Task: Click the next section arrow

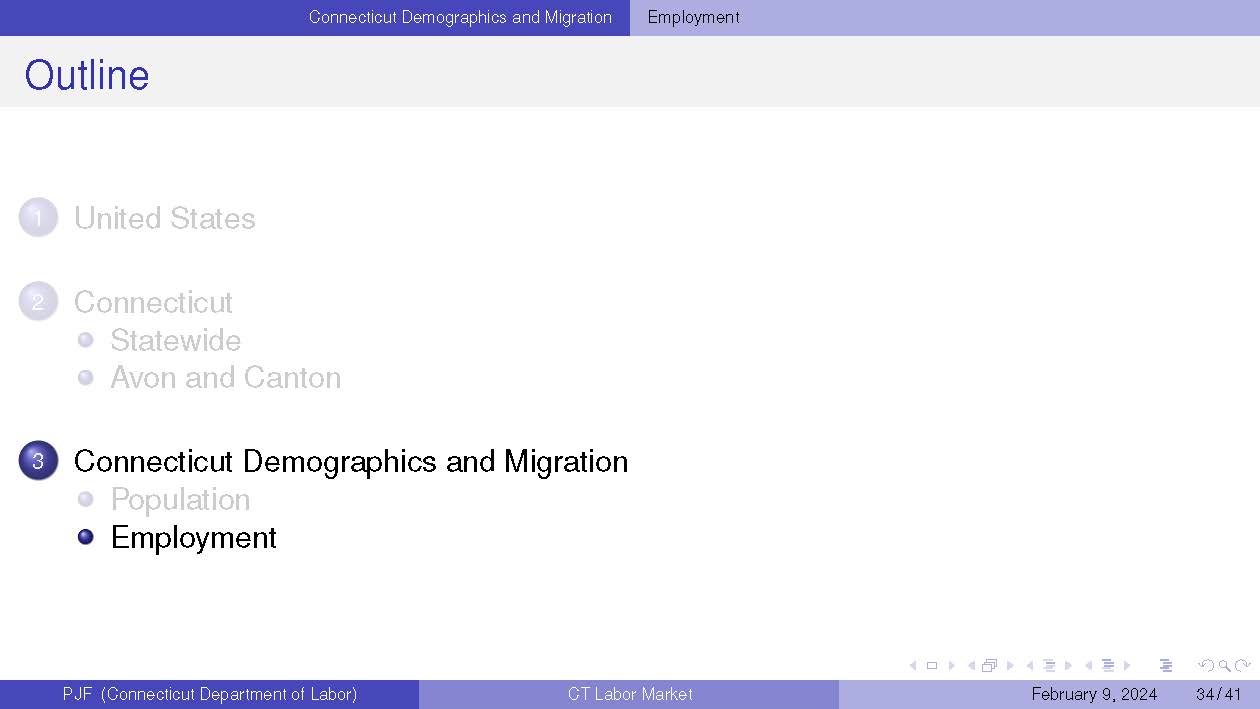Action: point(1127,666)
